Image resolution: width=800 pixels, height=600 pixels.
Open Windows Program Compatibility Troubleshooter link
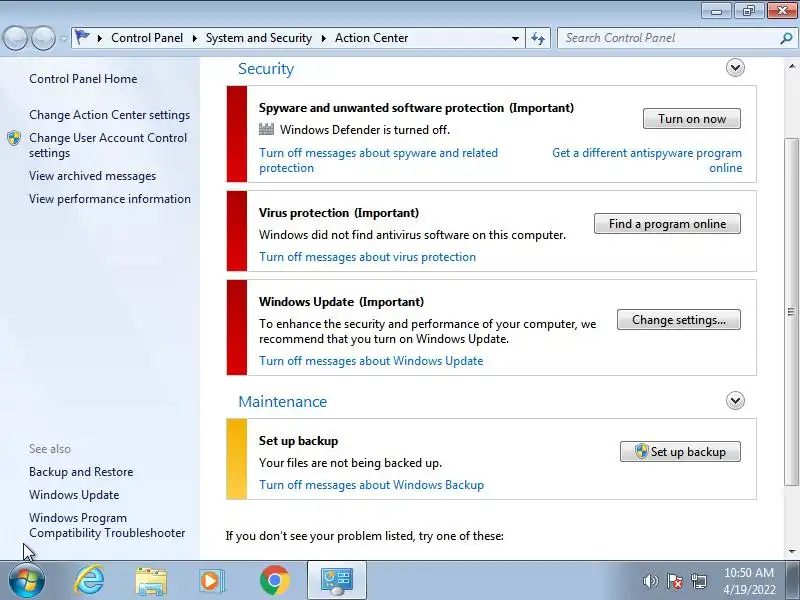(x=107, y=525)
